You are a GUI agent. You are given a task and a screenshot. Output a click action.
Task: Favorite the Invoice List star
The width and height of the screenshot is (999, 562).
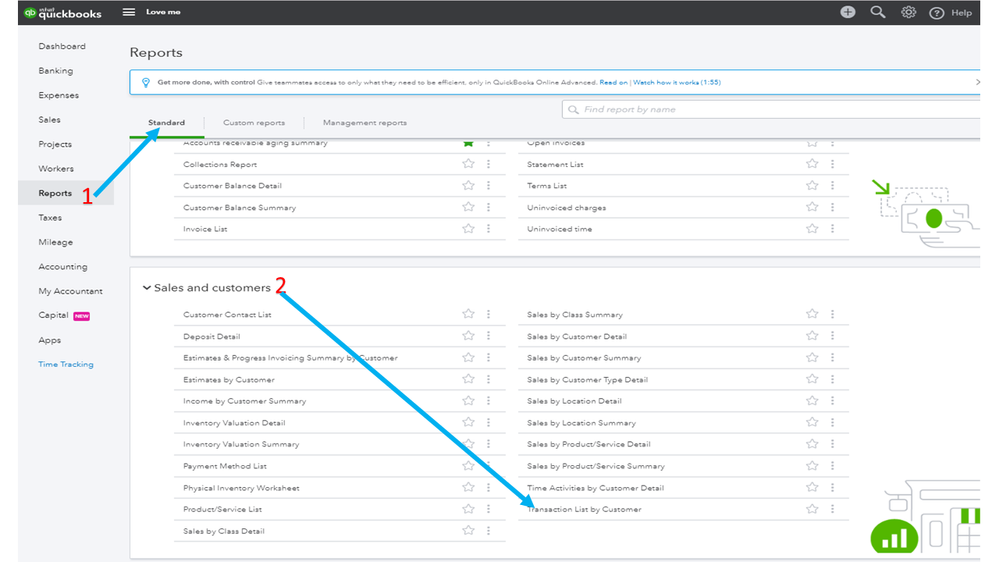(468, 229)
